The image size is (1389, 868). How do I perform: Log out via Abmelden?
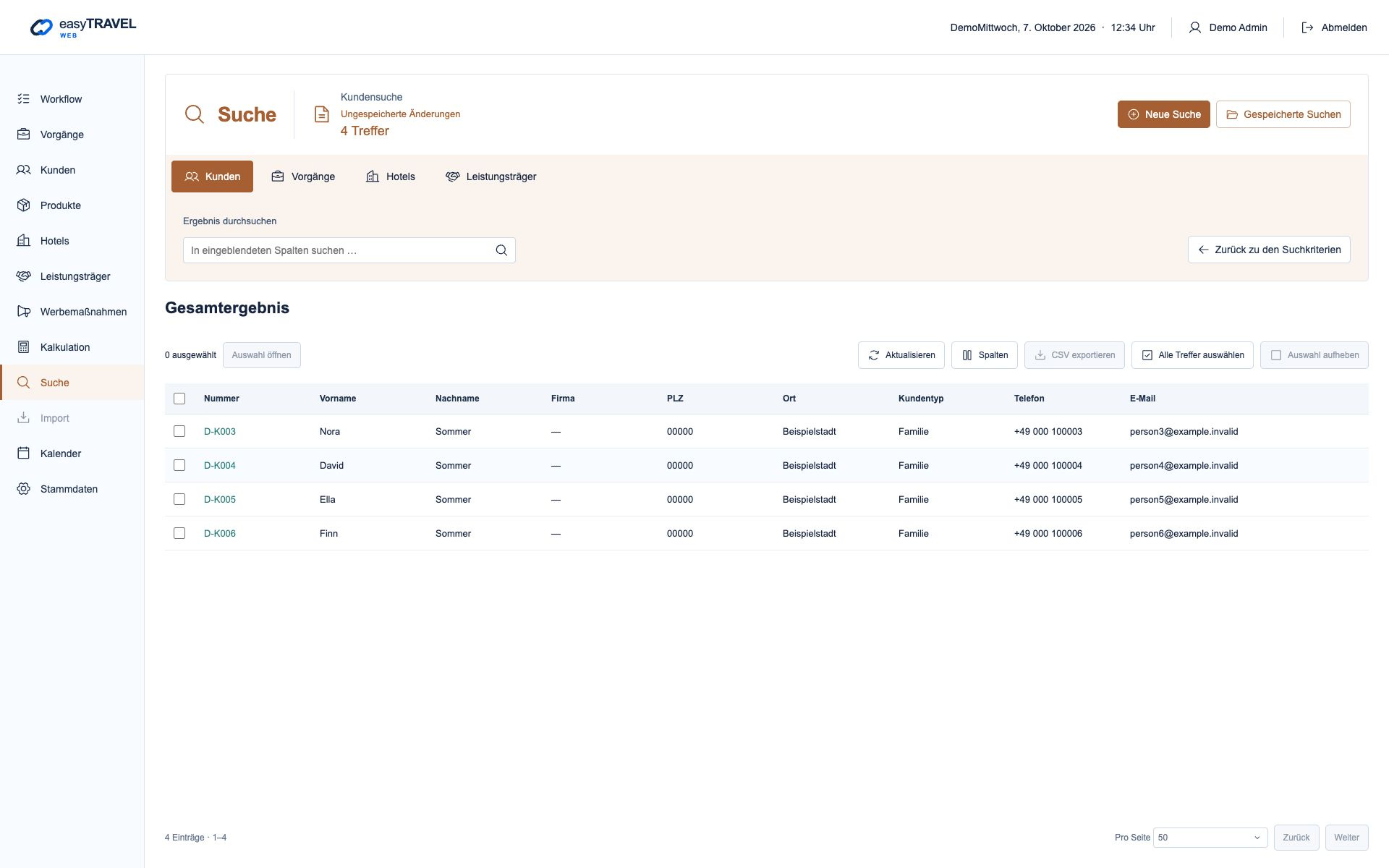tap(1334, 27)
